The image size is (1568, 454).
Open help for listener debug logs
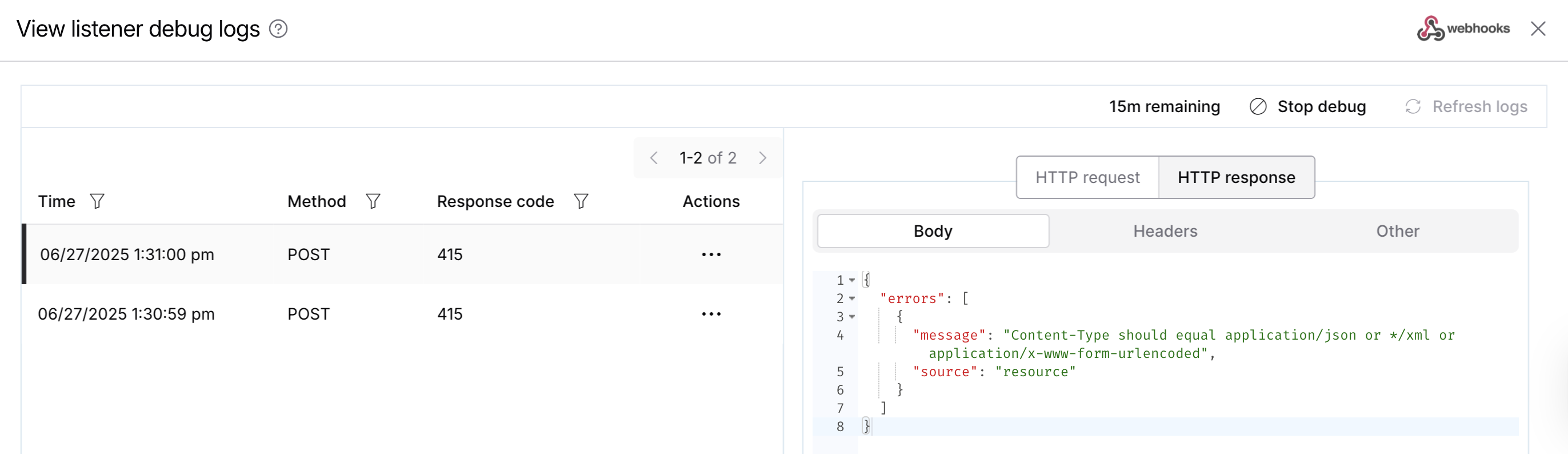(278, 29)
